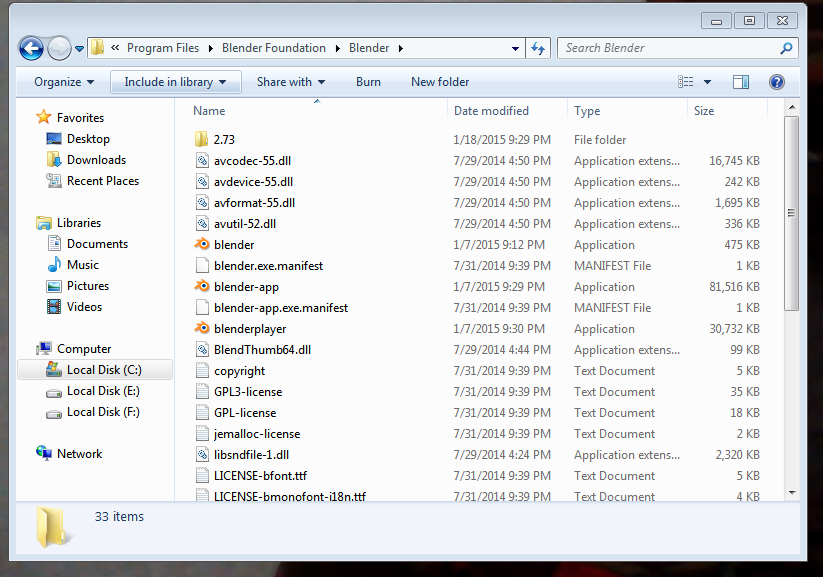Click the Forward navigation arrow button
The width and height of the screenshot is (823, 577).
59,49
